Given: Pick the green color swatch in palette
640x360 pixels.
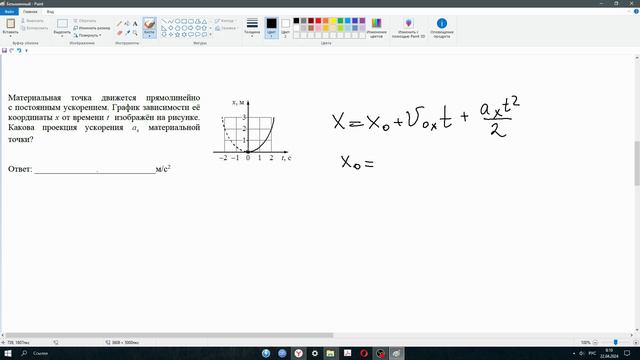Looking at the screenshot, I should click(x=340, y=20).
